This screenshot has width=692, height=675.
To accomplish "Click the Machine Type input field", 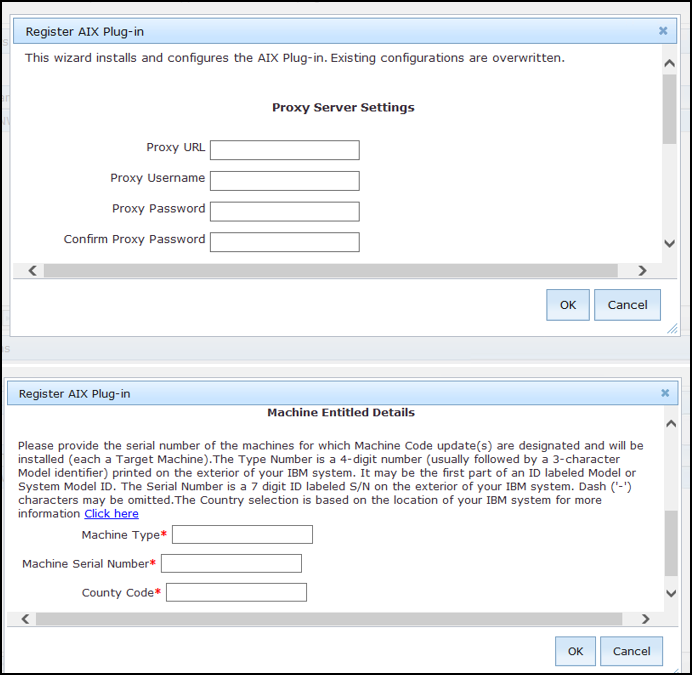I will tap(242, 535).
